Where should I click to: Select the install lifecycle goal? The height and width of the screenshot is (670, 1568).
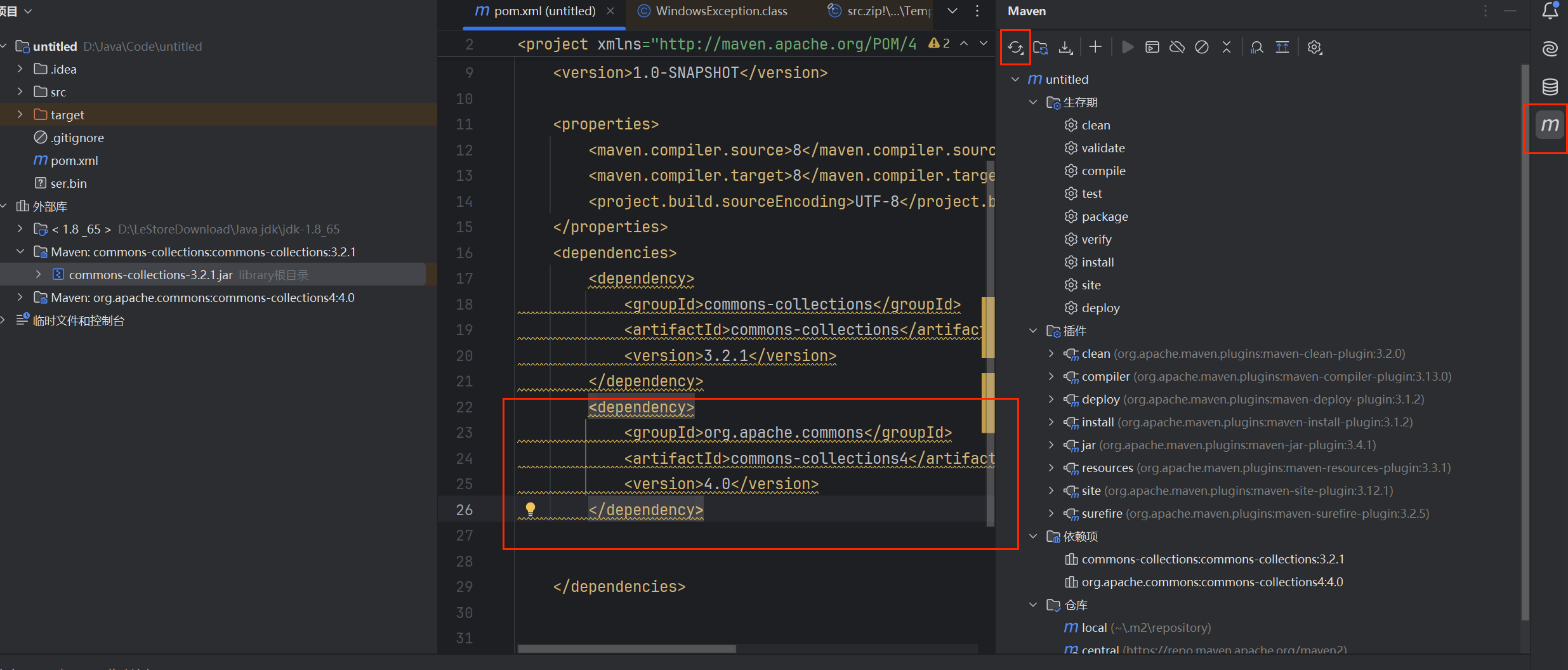click(x=1097, y=262)
